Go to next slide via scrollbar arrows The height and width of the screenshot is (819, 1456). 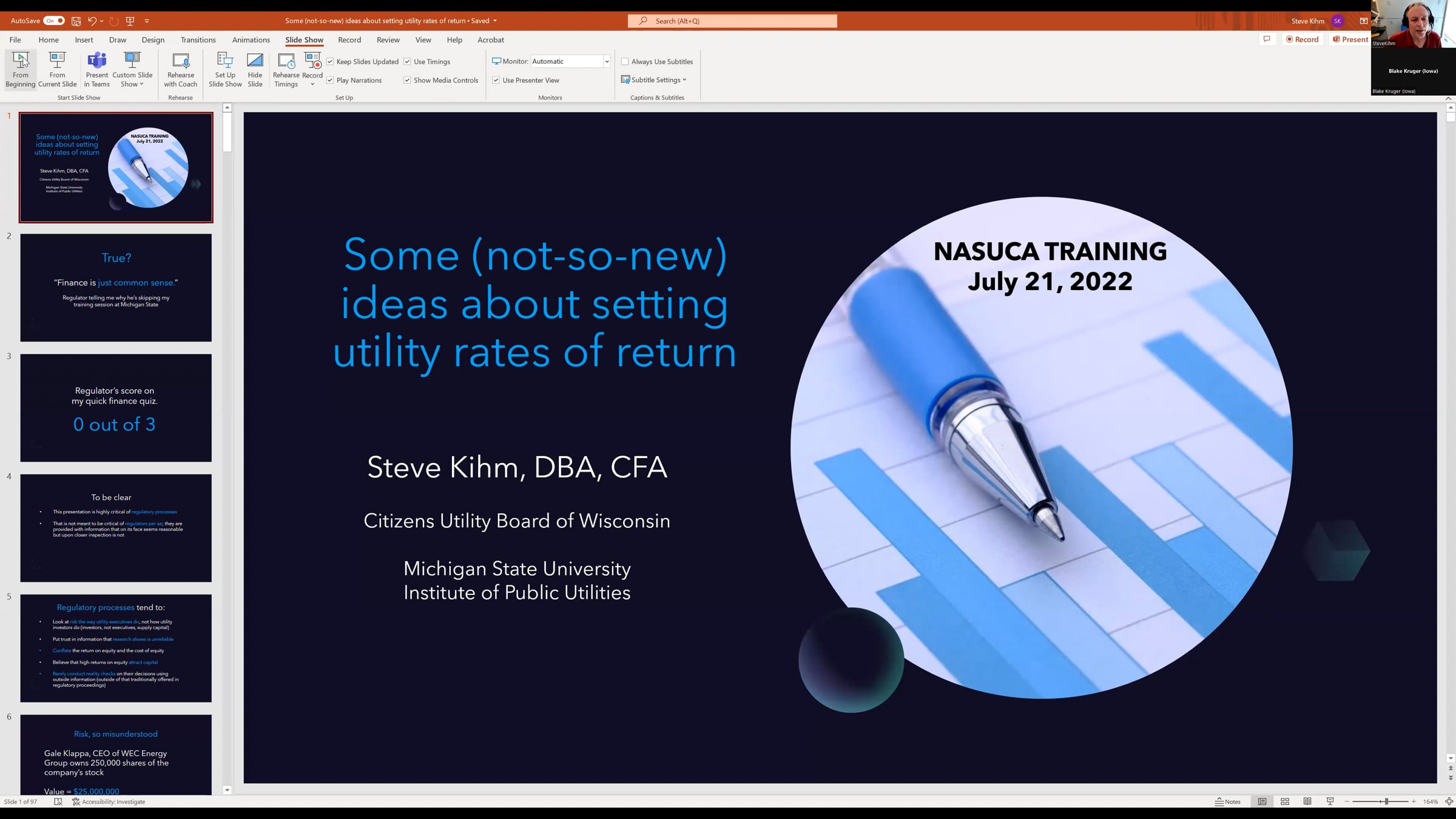[x=1451, y=778]
